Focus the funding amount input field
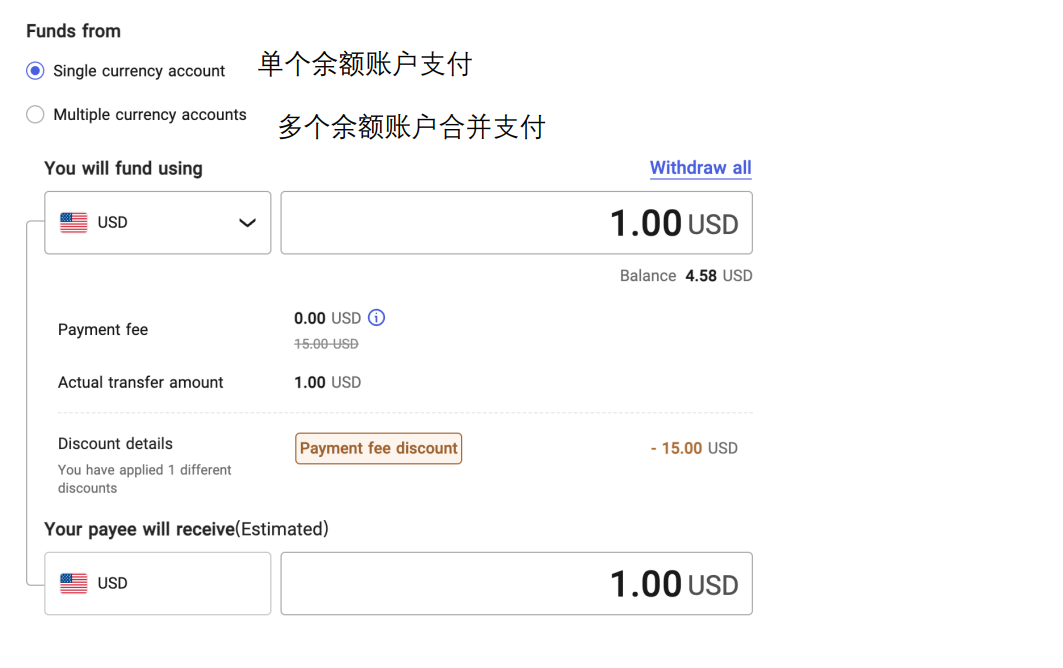1063x668 pixels. [516, 223]
